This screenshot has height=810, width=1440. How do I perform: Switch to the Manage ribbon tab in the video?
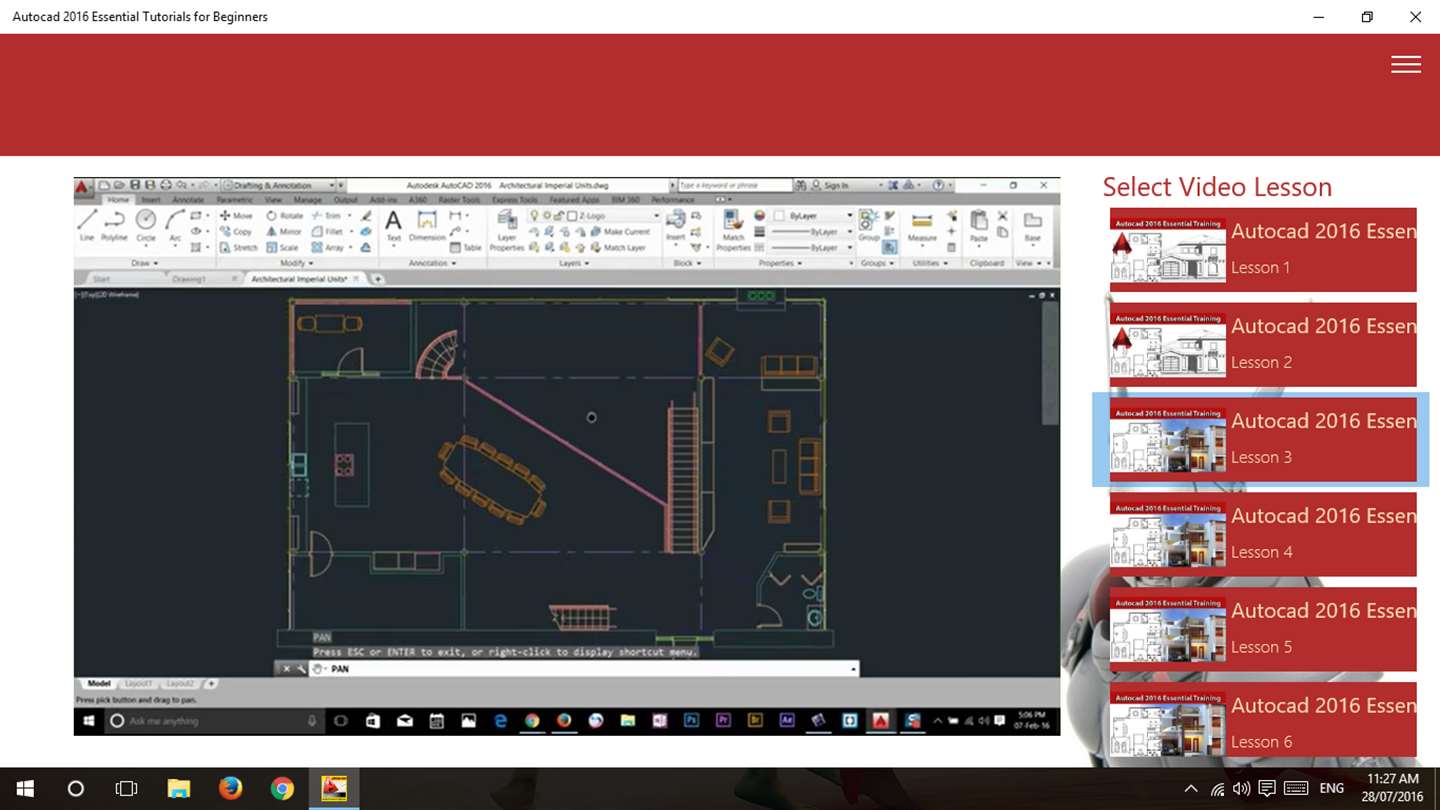point(308,200)
